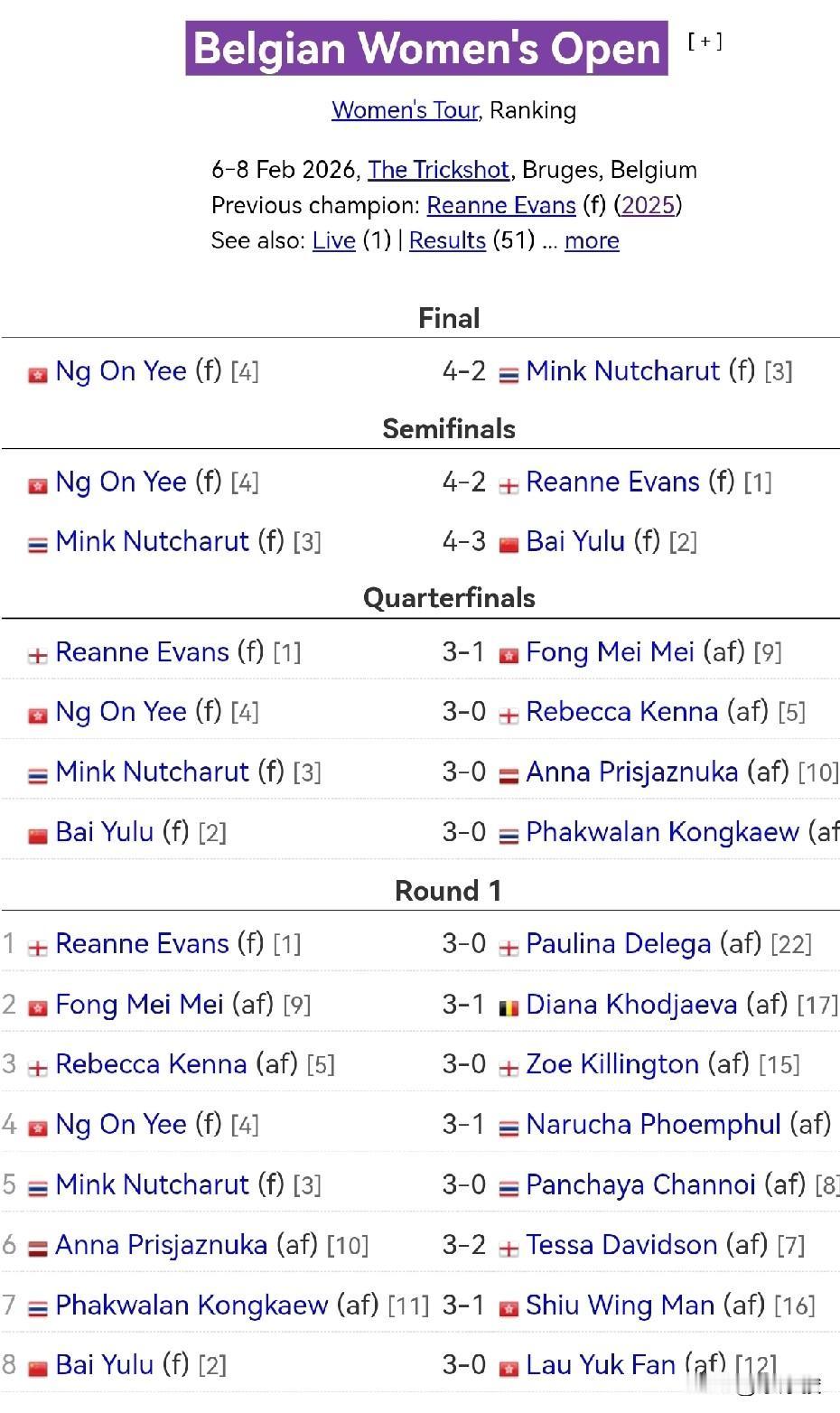Viewport: 840px width, 1413px height.
Task: Click Latvia flag beside Anna Prisjaznuka in Quarterfinals
Action: 509,775
